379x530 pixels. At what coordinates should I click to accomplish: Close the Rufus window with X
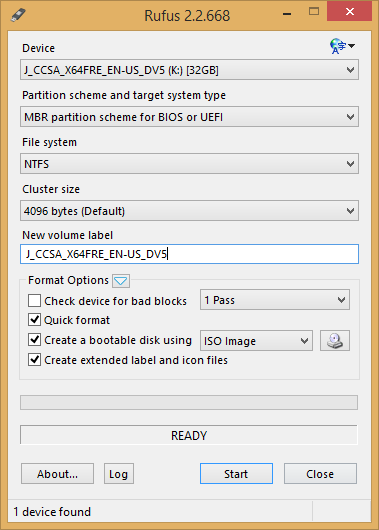point(350,12)
